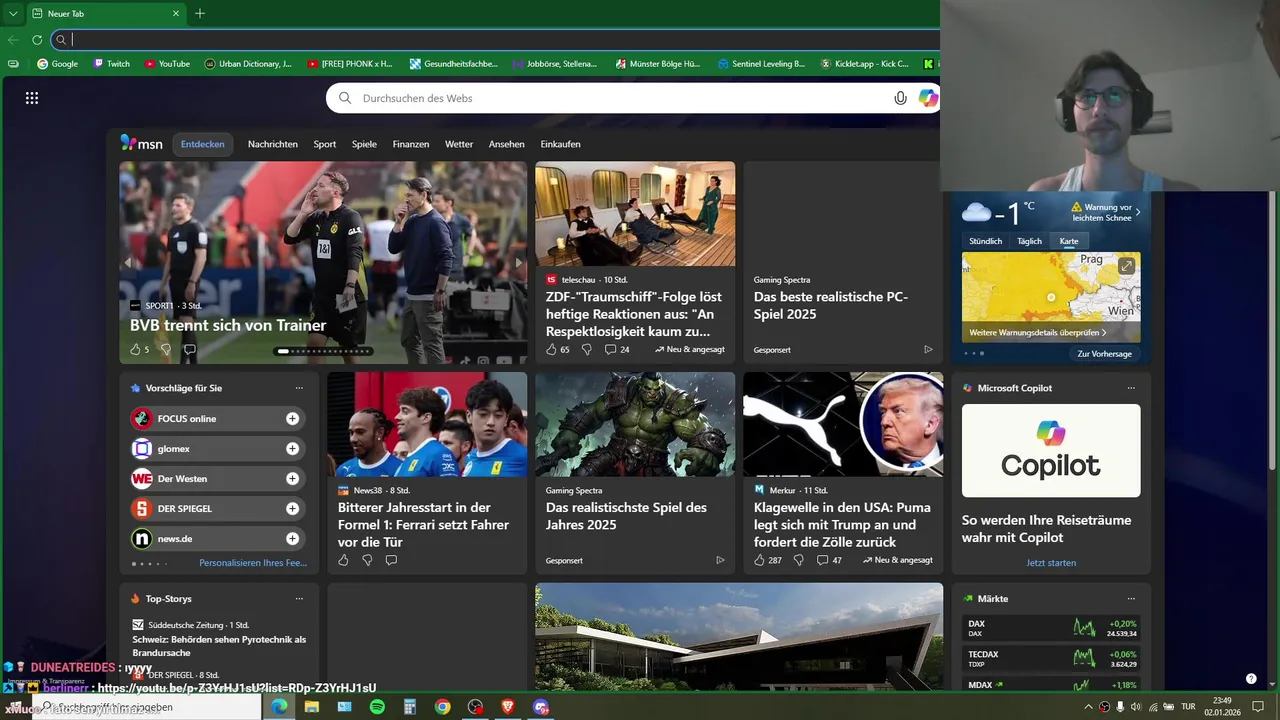Click the Vorschläge page indicator dots
This screenshot has width=1280, height=720.
[x=149, y=564]
